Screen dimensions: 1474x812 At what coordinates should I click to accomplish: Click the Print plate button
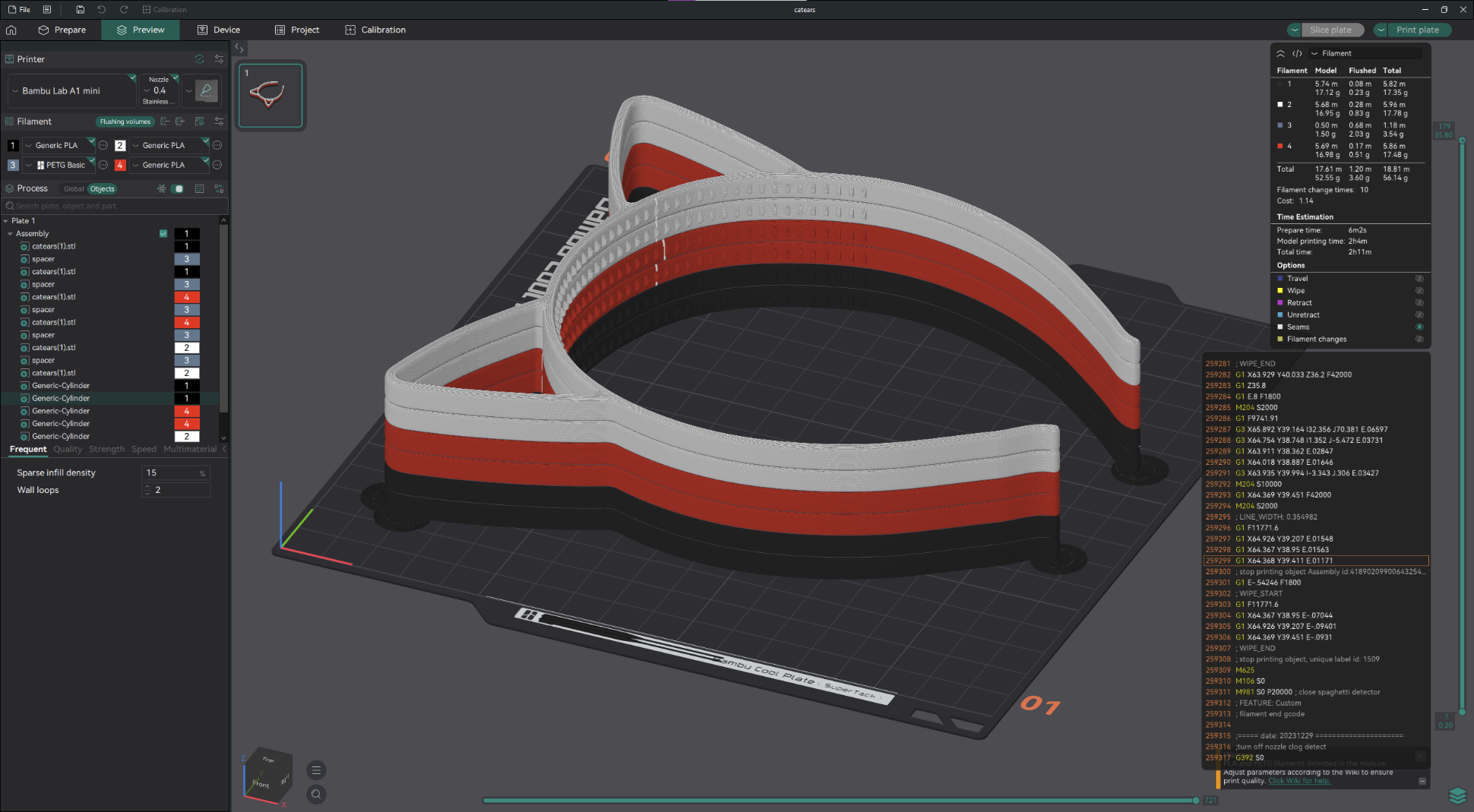pyautogui.click(x=1417, y=30)
